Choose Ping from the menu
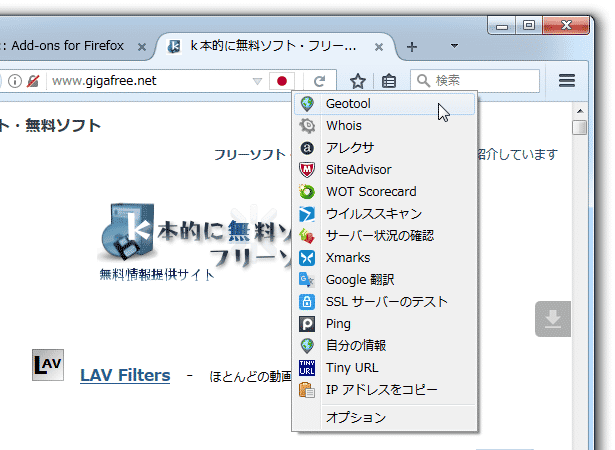 click(384, 324)
